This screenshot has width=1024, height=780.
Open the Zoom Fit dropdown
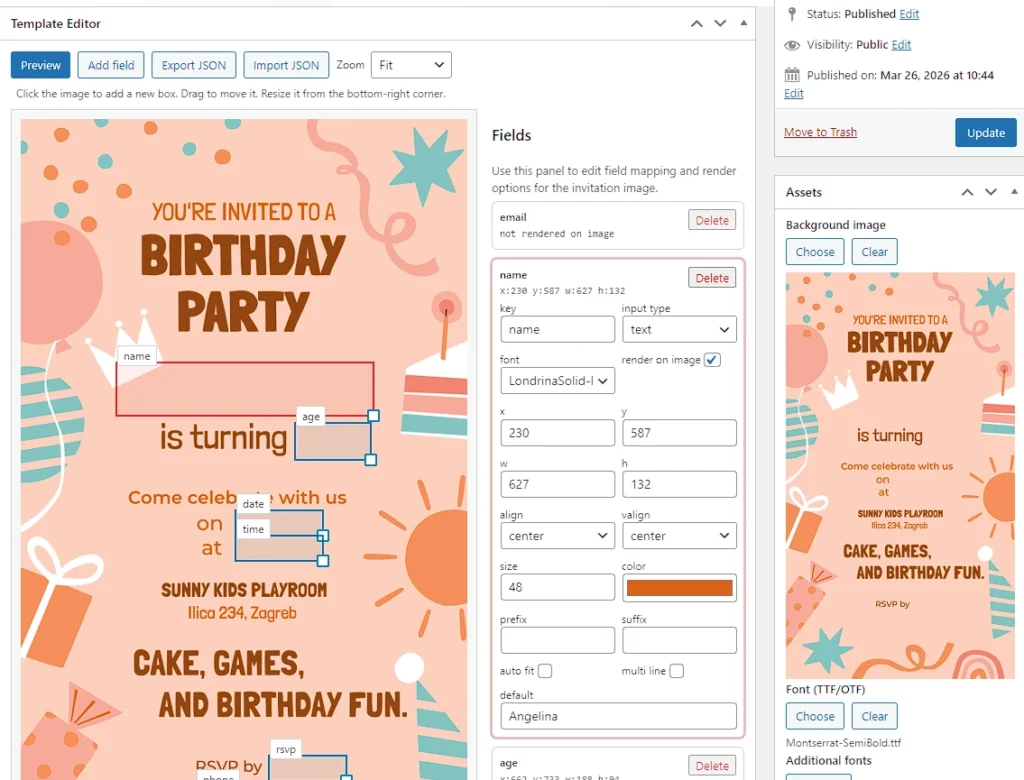410,65
